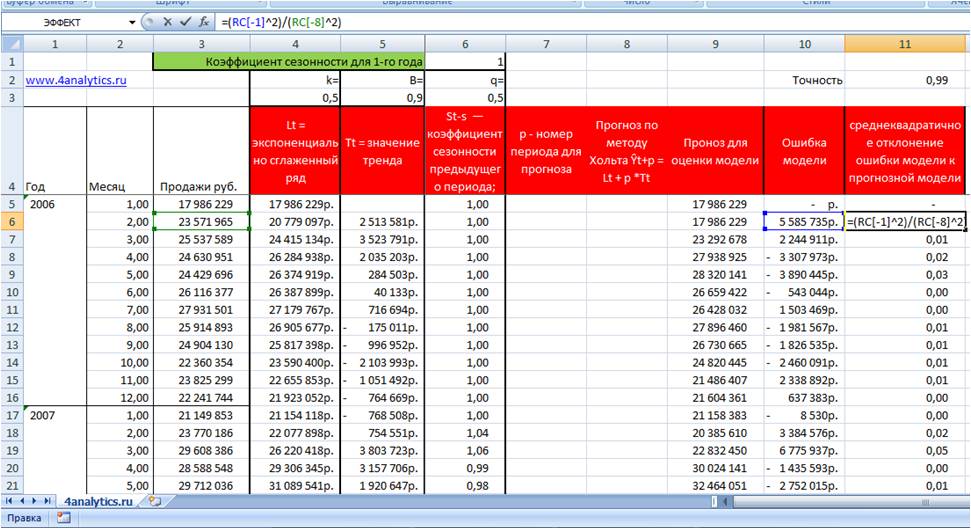This screenshot has width=971, height=529.
Task: Select column header 3
Action: pos(202,44)
